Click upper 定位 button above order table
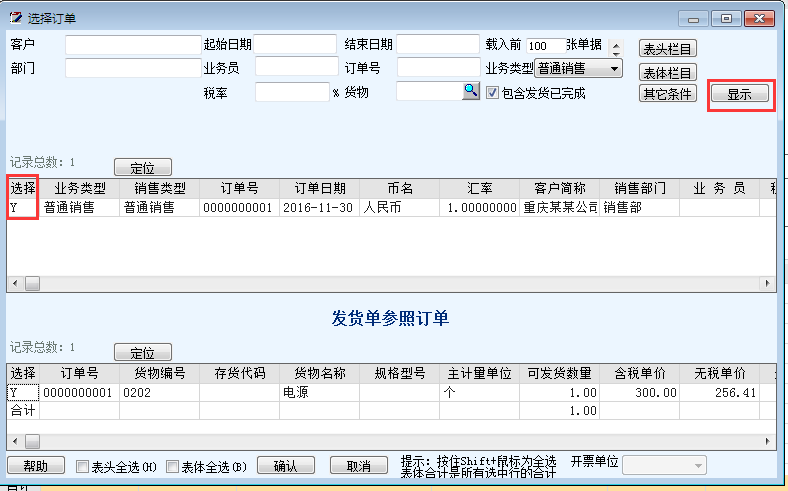Image resolution: width=788 pixels, height=491 pixels. [x=142, y=167]
